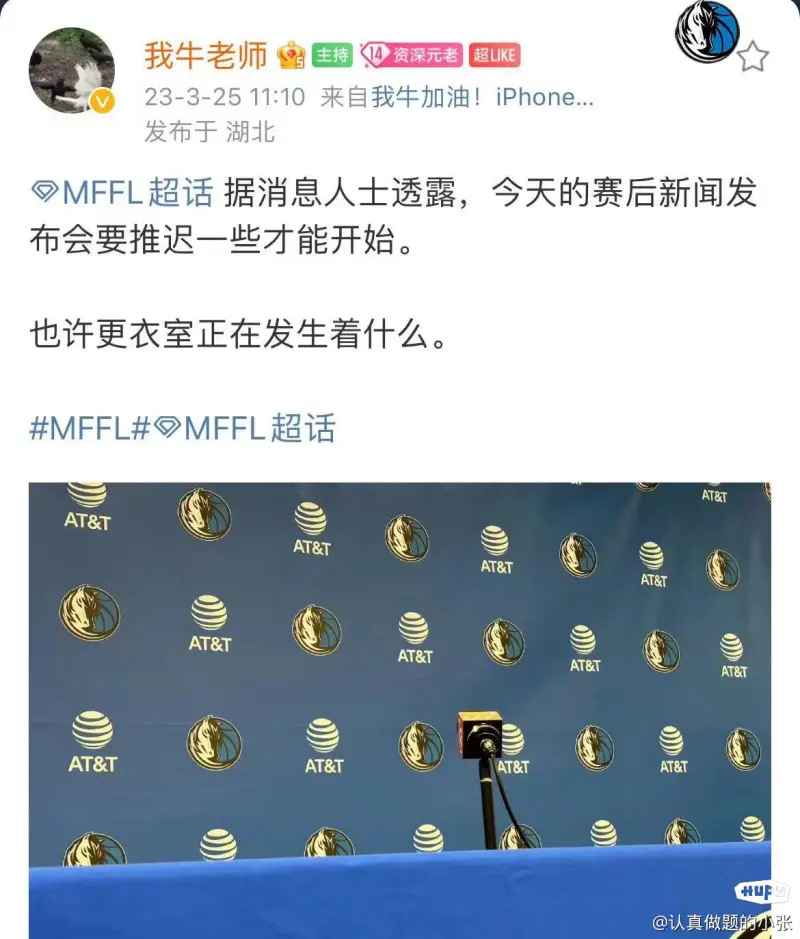Tap the 23-3-25 11:10 post timestamp
800x939 pixels.
pyautogui.click(x=225, y=97)
